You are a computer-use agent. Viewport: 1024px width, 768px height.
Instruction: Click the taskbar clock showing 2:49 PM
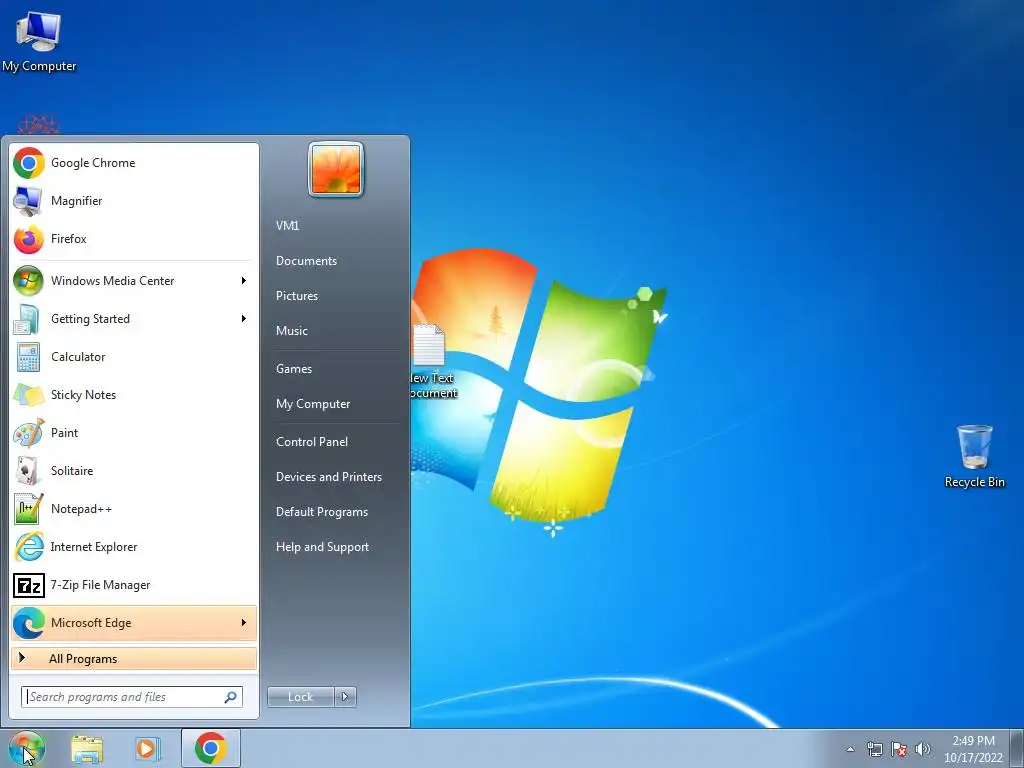click(x=973, y=749)
